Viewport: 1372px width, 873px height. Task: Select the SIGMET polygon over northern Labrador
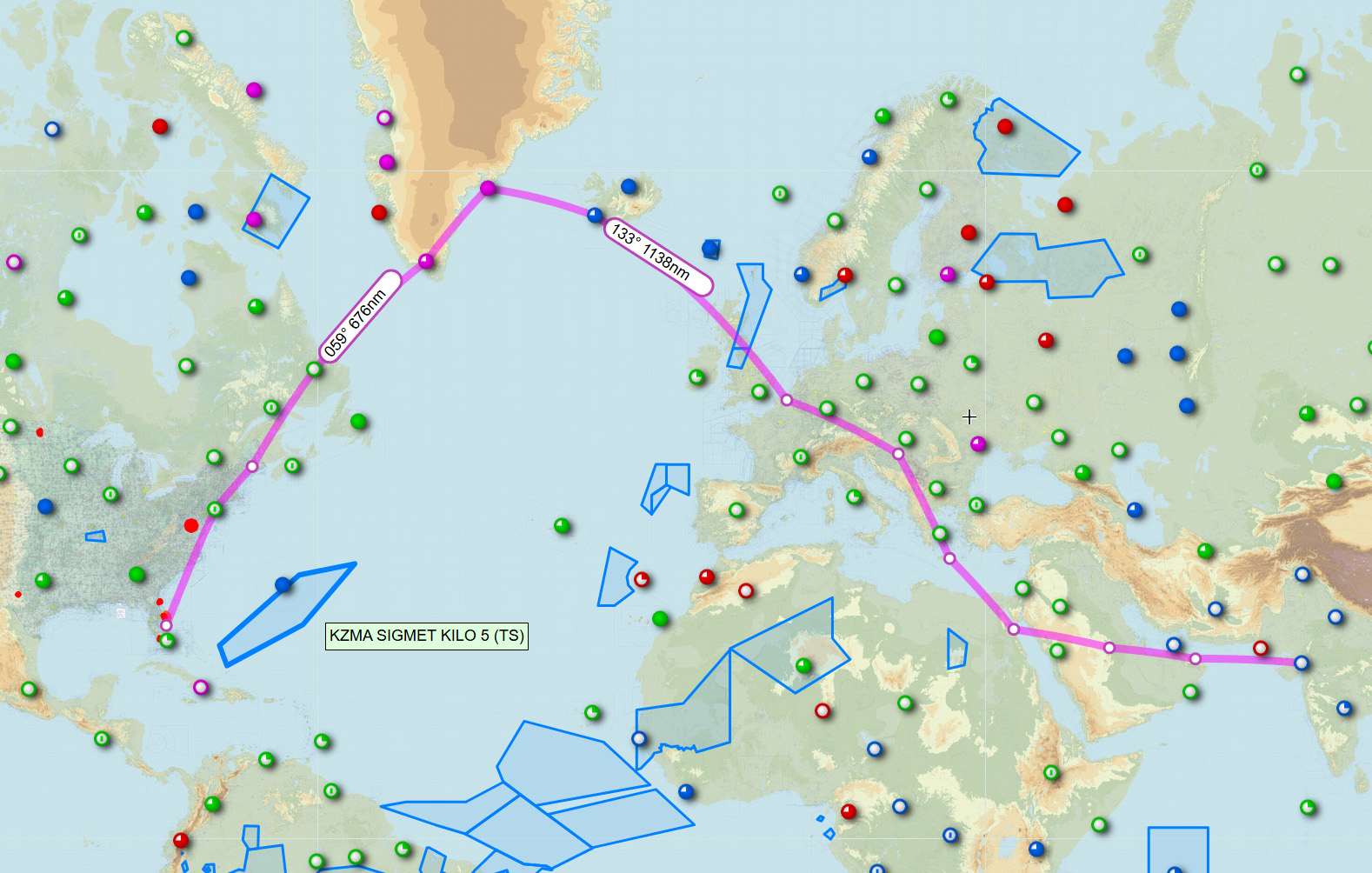(x=276, y=211)
